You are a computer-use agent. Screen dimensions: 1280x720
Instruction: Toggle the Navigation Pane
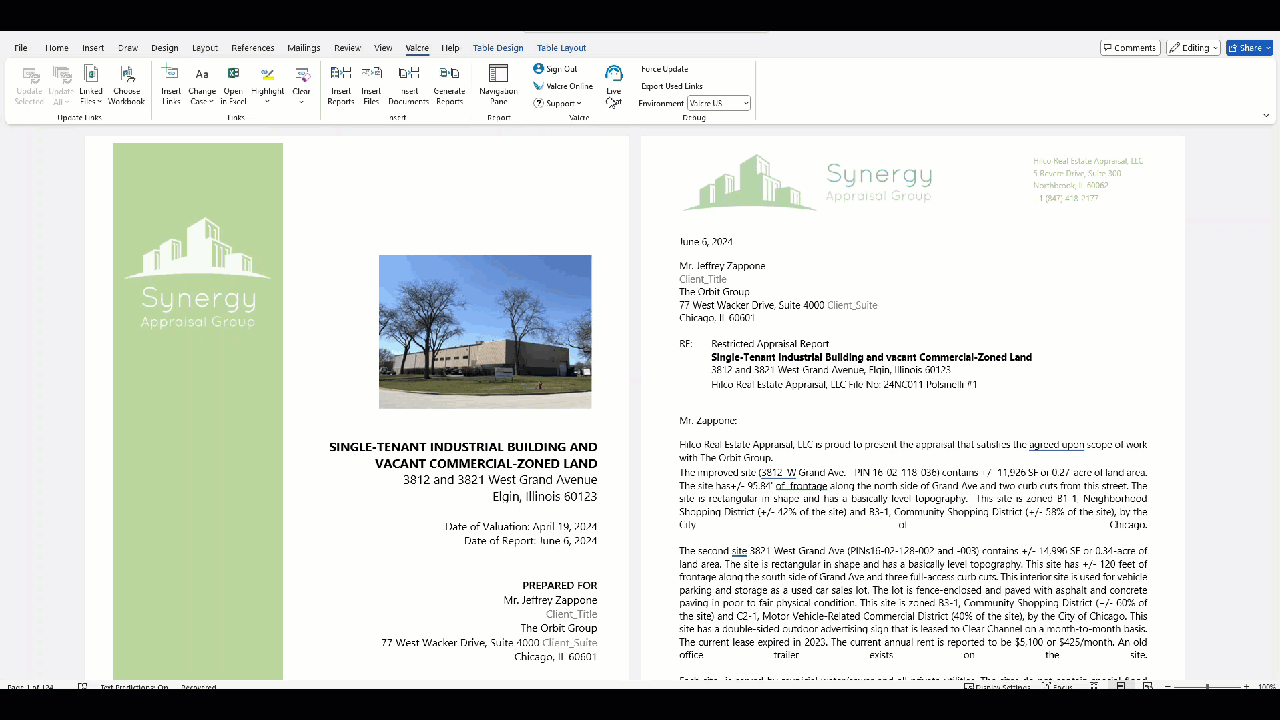click(498, 76)
